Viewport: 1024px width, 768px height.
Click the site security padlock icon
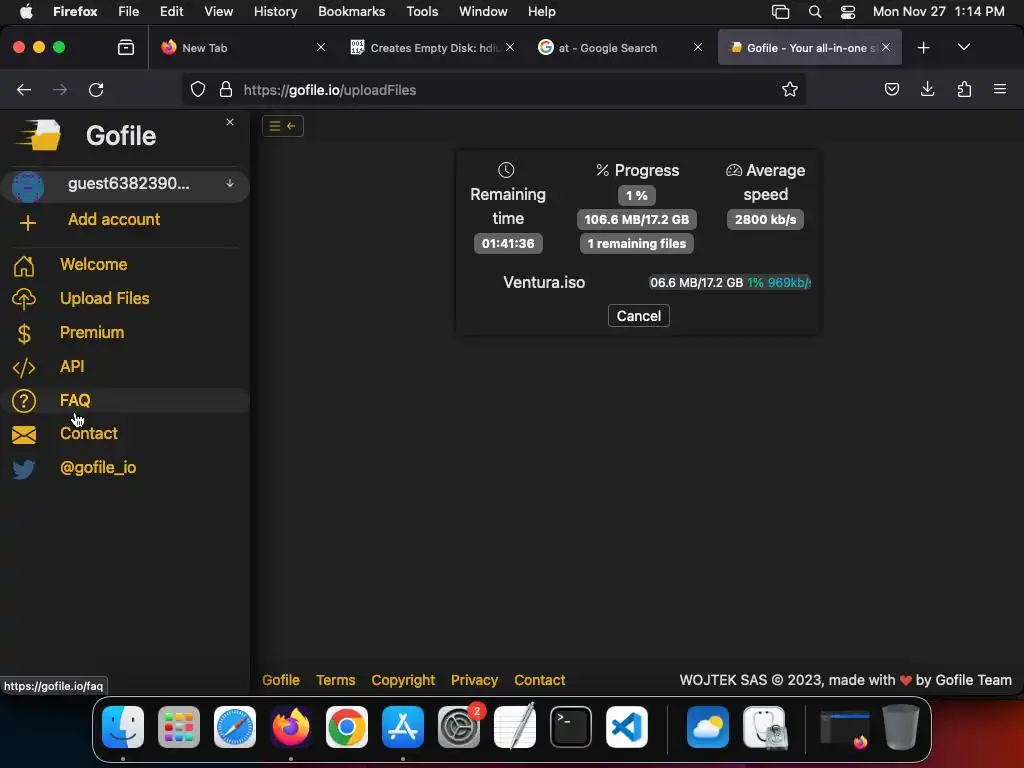226,89
